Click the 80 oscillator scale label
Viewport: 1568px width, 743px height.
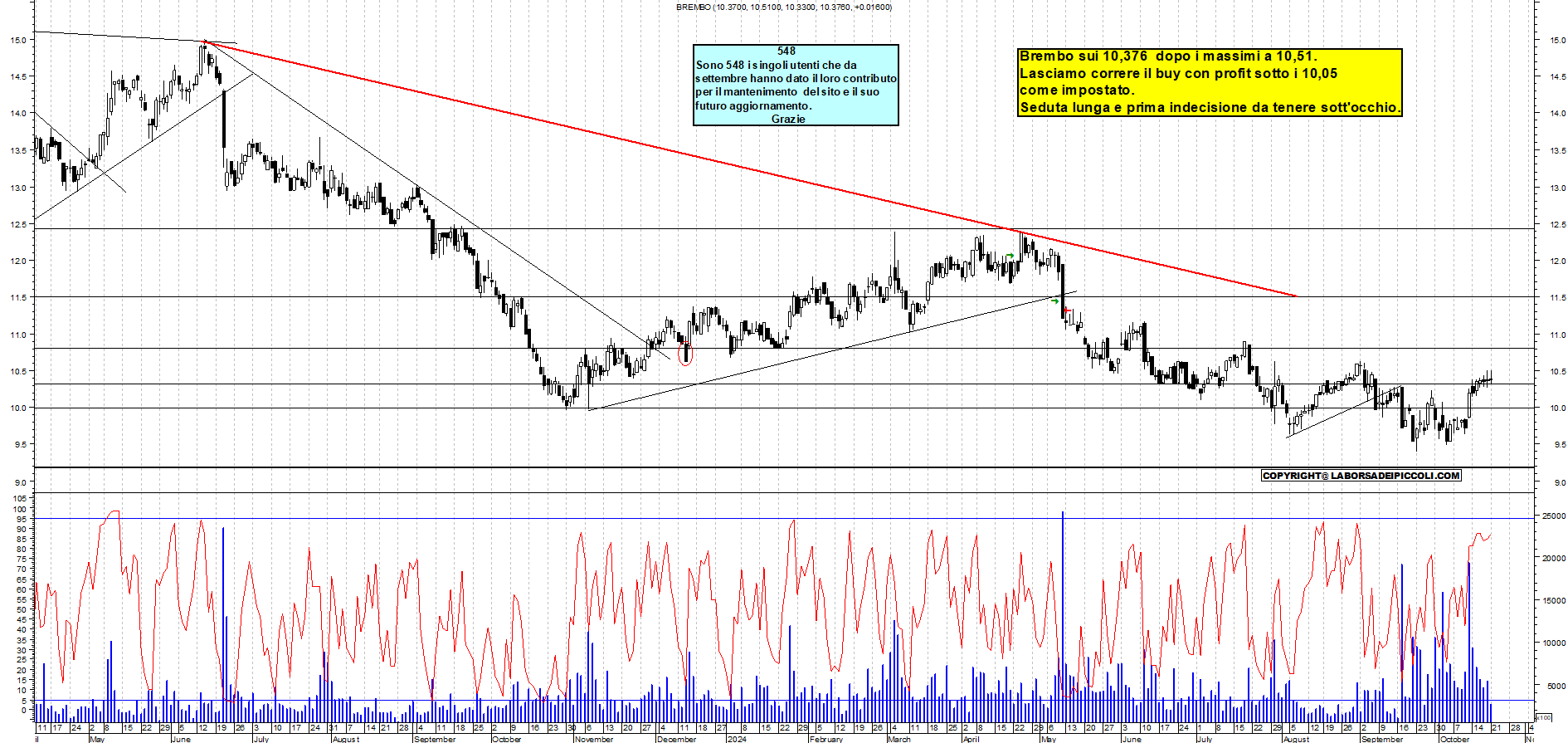point(23,549)
